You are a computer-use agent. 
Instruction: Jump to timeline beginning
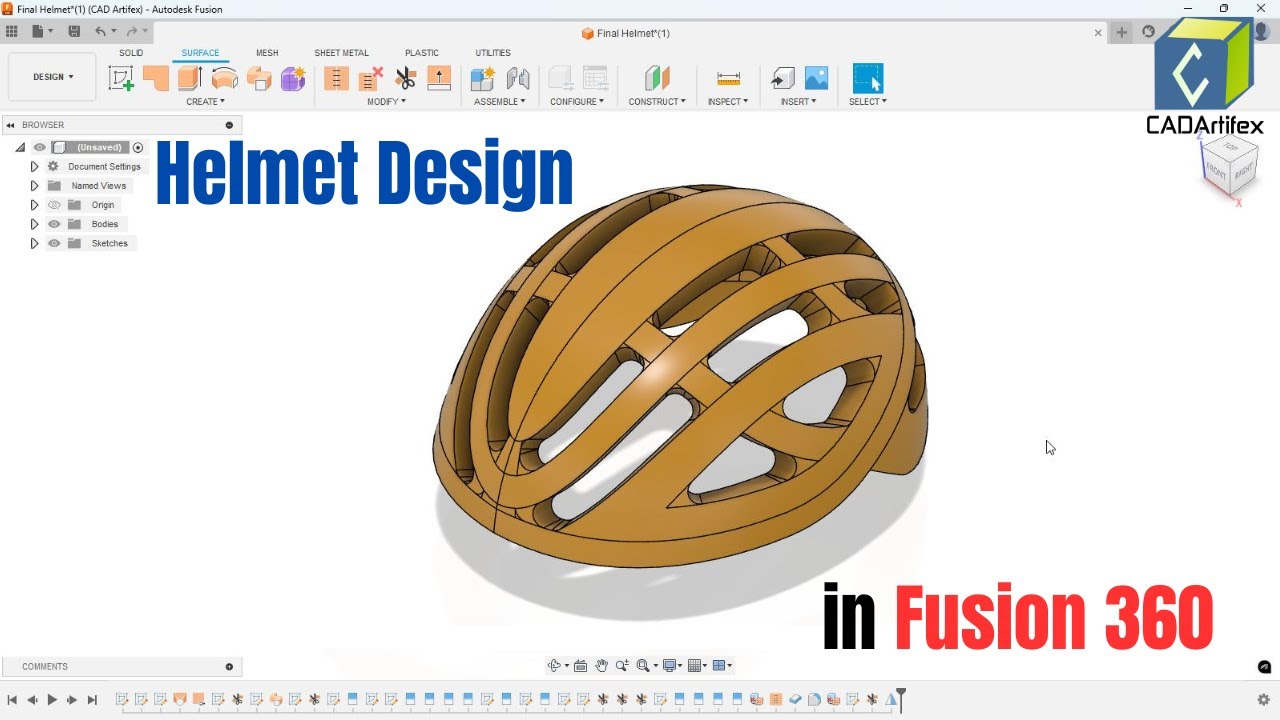pos(12,700)
